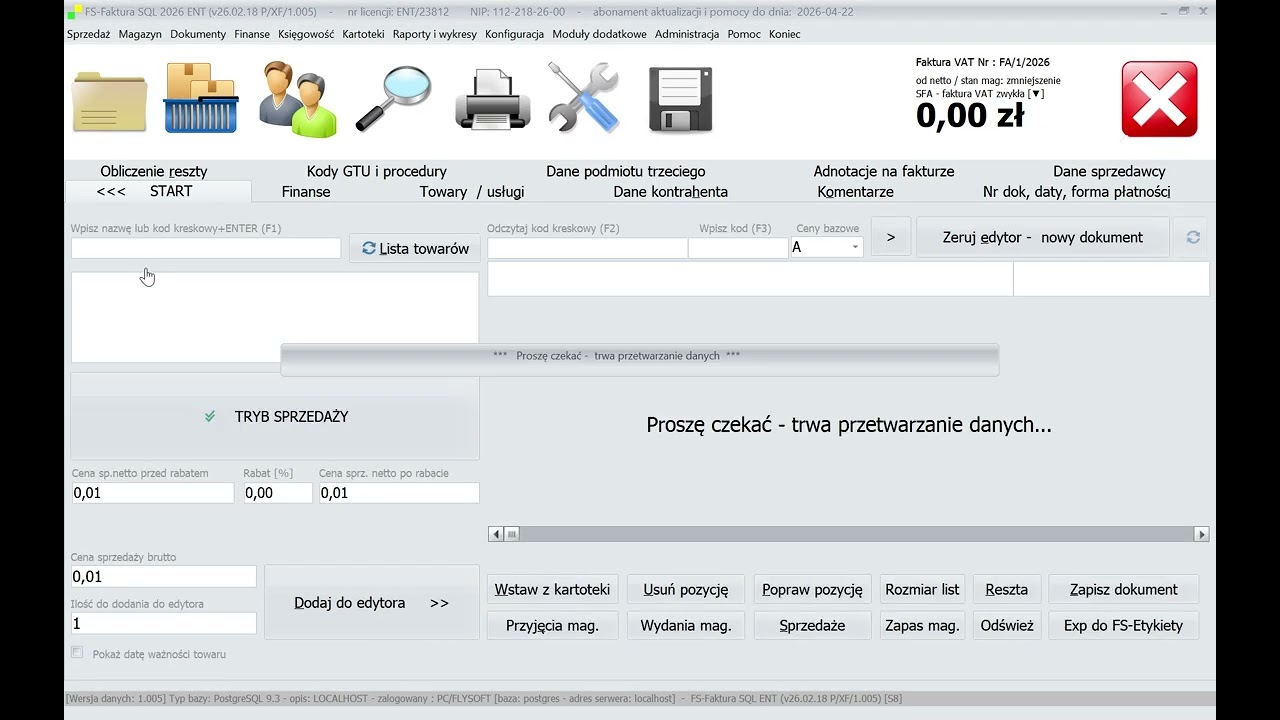Click Zeruj edytor - nowy dokument button
Viewport: 1280px width, 720px height.
point(1042,237)
